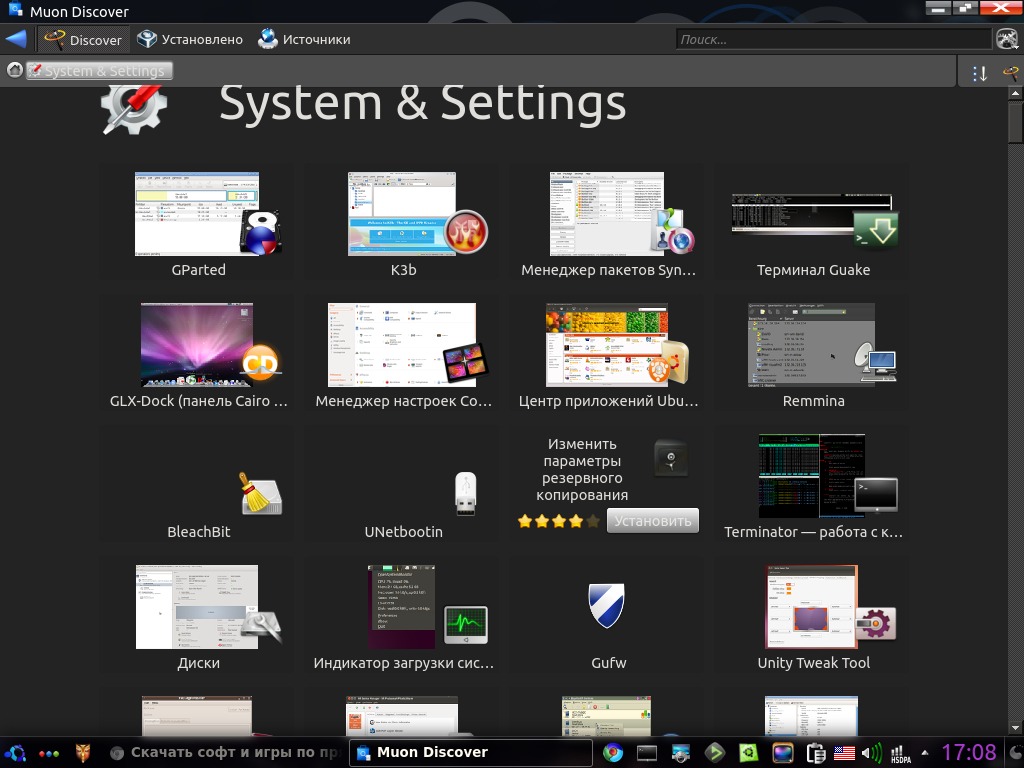Switch to the Скачать софт и игры task
The height and width of the screenshot is (768, 1024).
click(x=225, y=752)
